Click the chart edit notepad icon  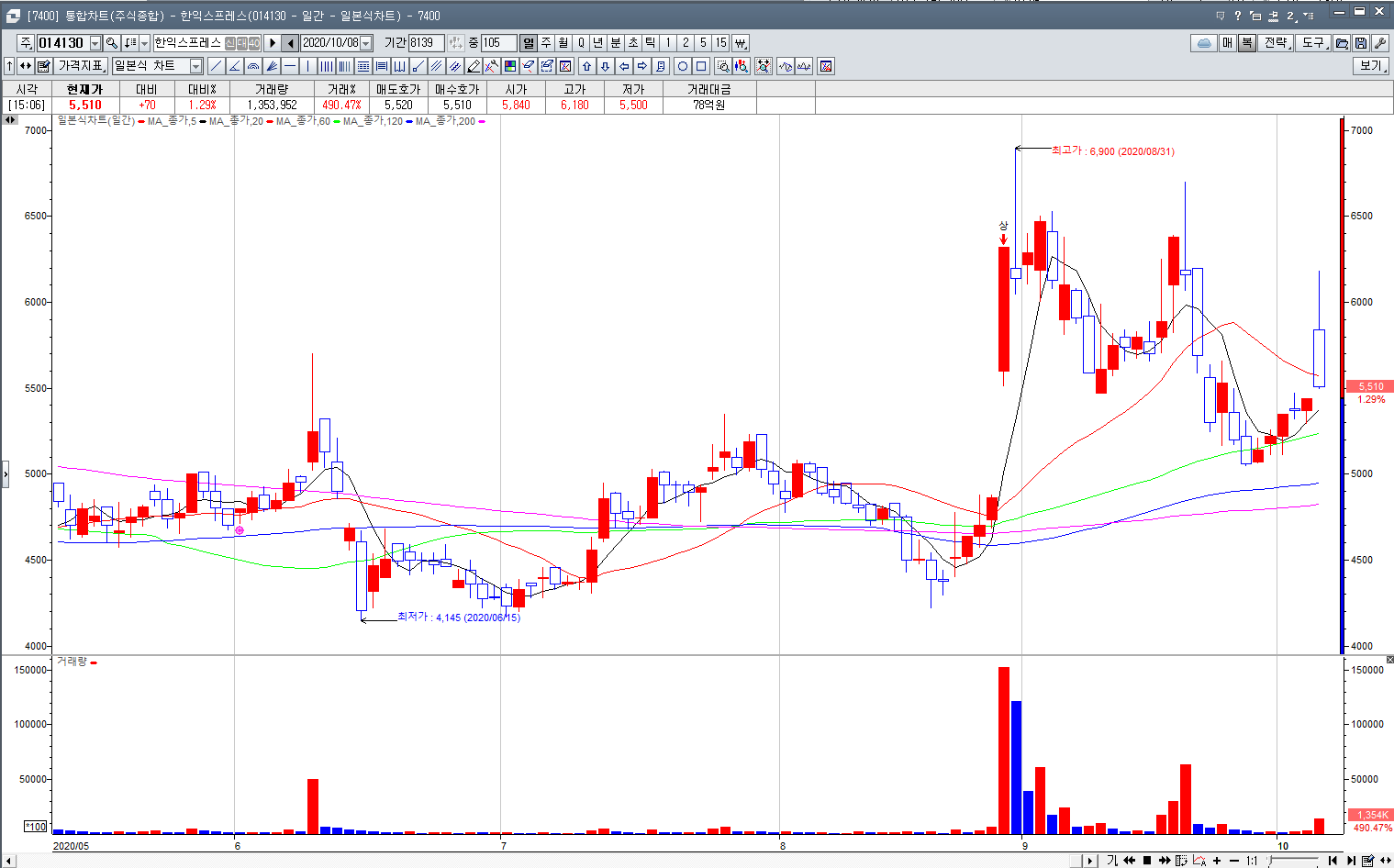tap(43, 66)
